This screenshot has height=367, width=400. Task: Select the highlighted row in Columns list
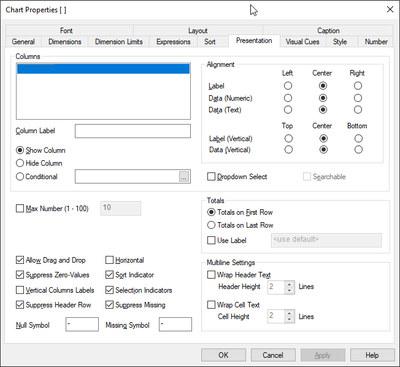pyautogui.click(x=103, y=69)
